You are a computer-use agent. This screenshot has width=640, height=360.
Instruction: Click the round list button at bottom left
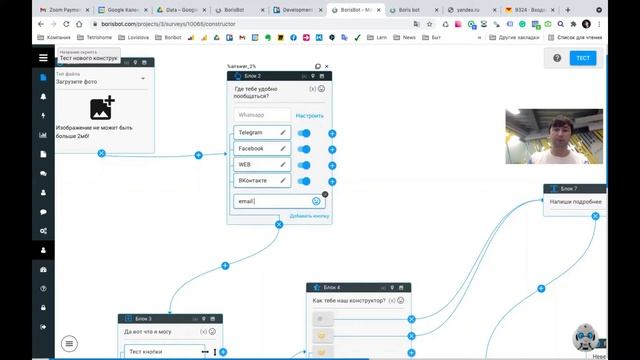(69, 344)
